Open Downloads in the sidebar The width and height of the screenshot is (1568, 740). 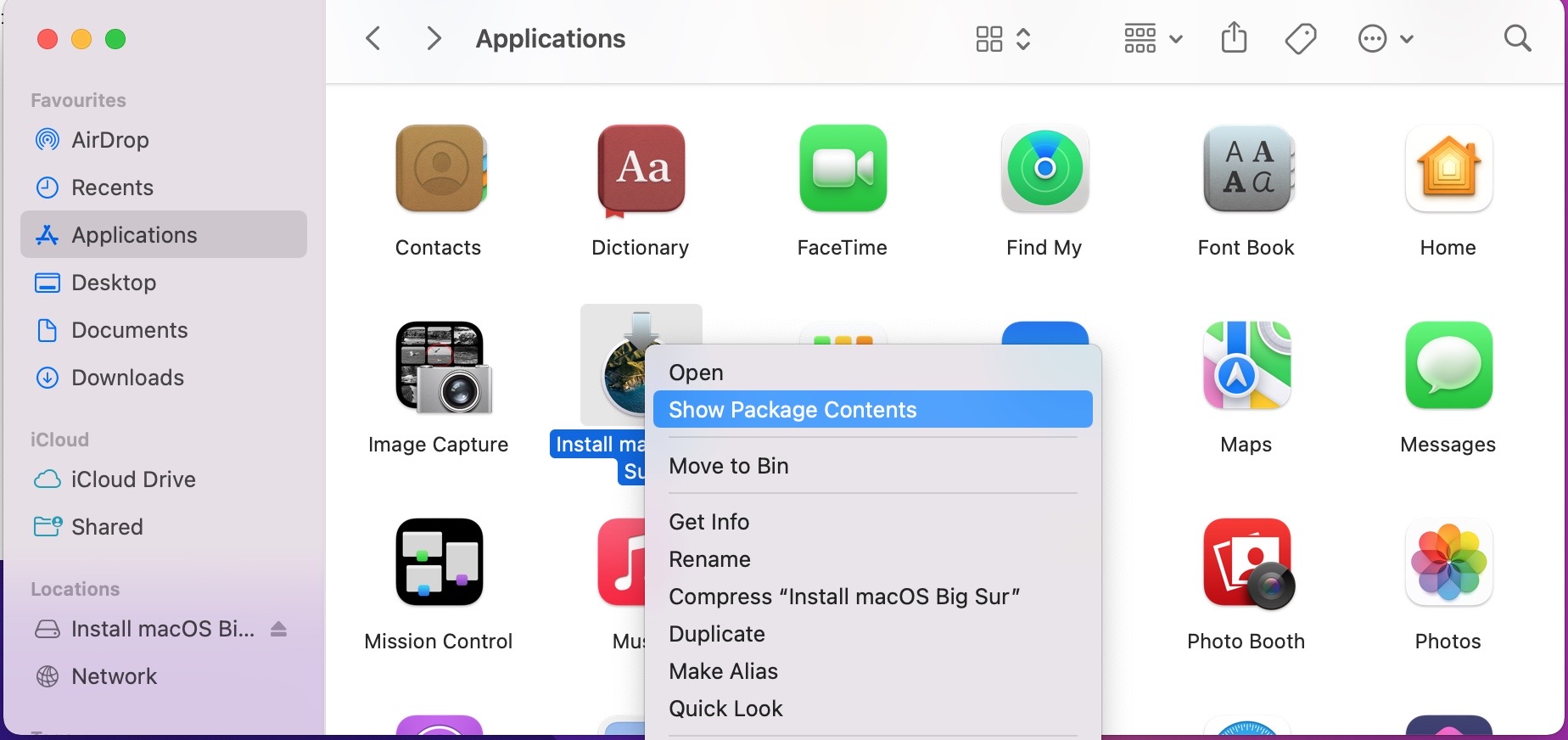[x=164, y=378]
